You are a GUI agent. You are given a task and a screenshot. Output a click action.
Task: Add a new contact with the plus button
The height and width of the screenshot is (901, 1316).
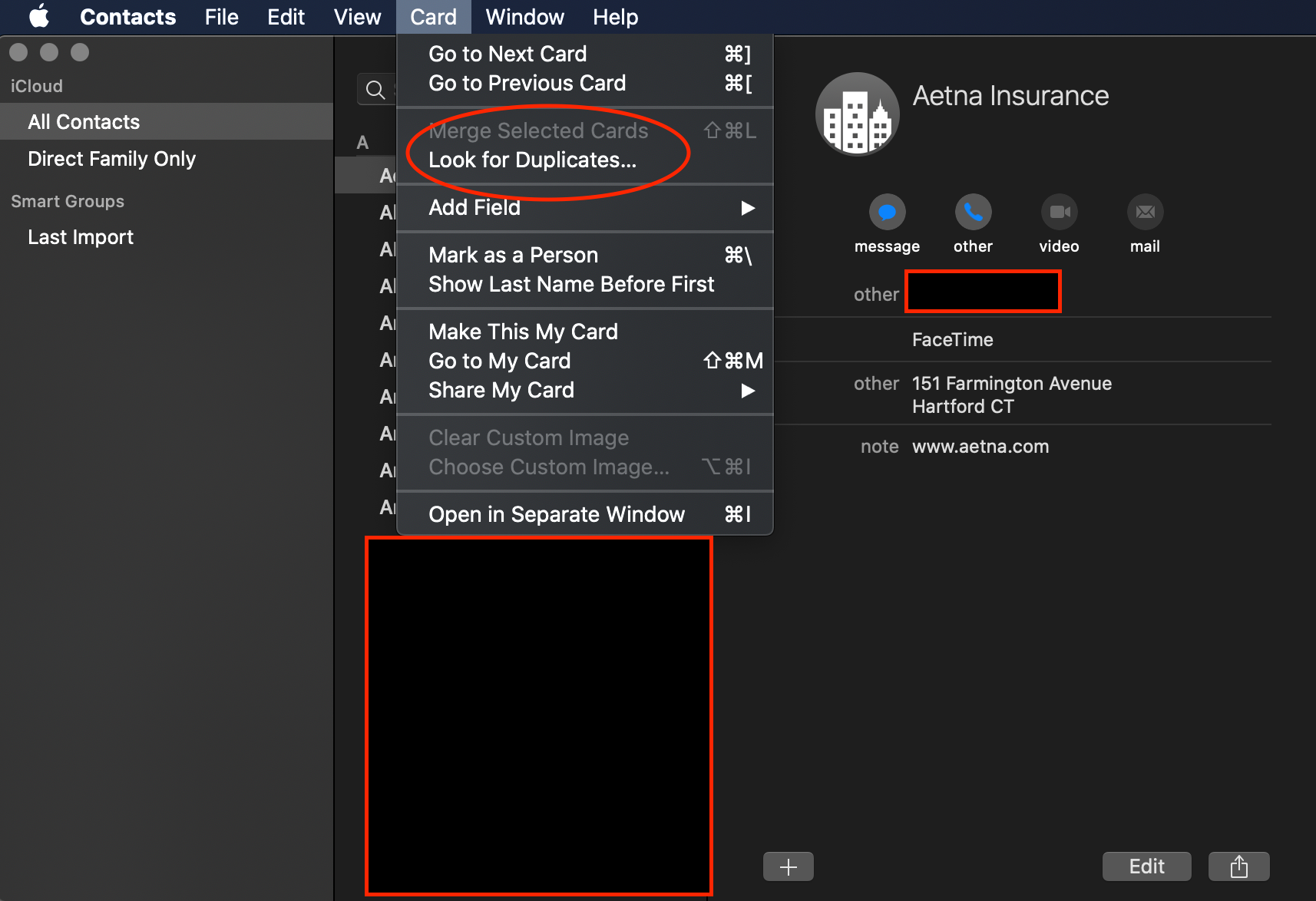click(x=789, y=866)
